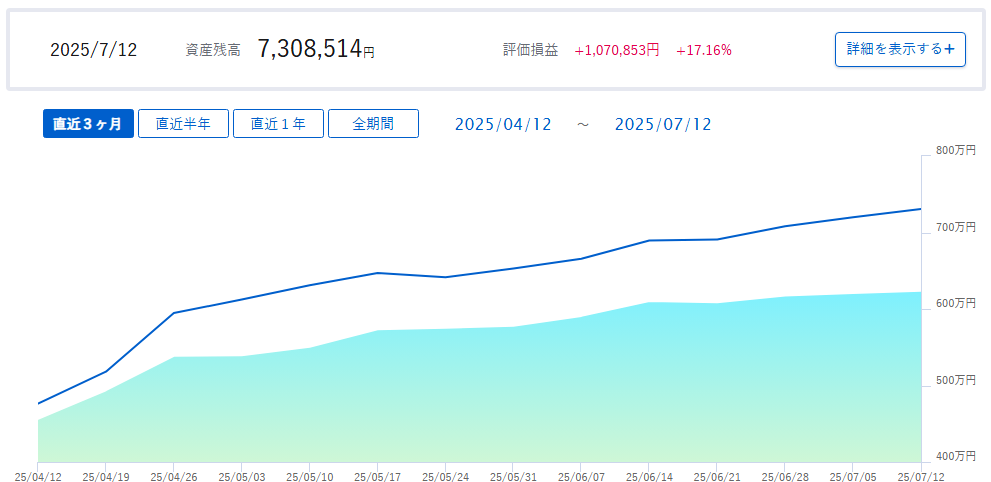Click the 600万円 axis label
Image resolution: width=991 pixels, height=482 pixels.
[956, 303]
